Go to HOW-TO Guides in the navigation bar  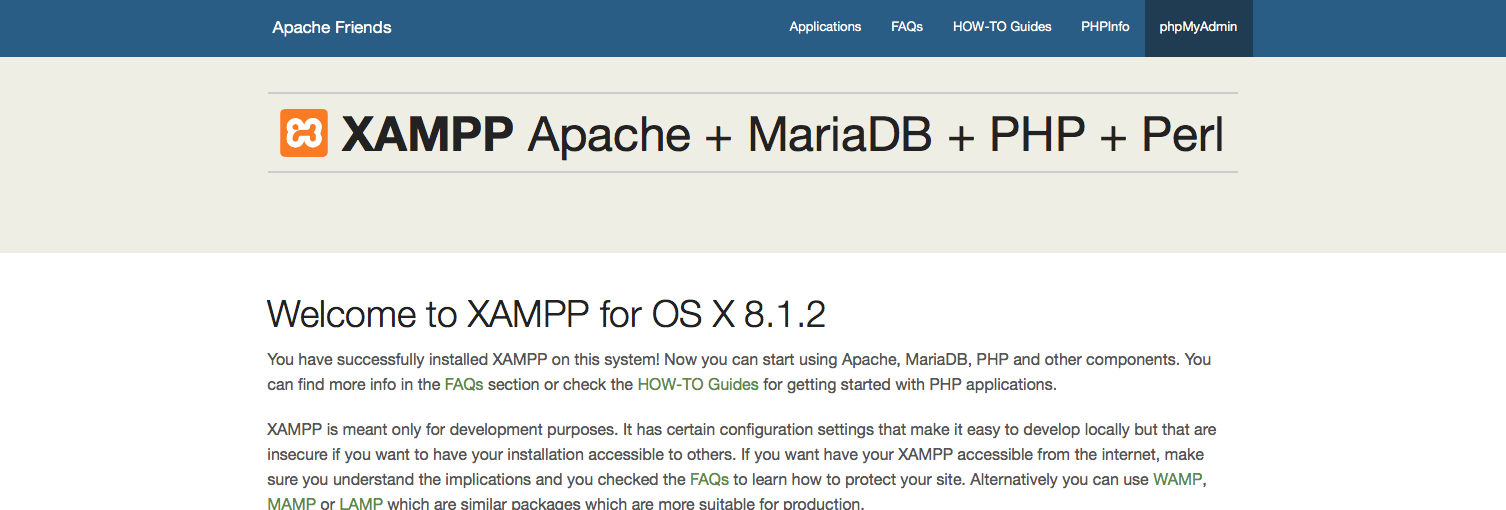[1002, 28]
